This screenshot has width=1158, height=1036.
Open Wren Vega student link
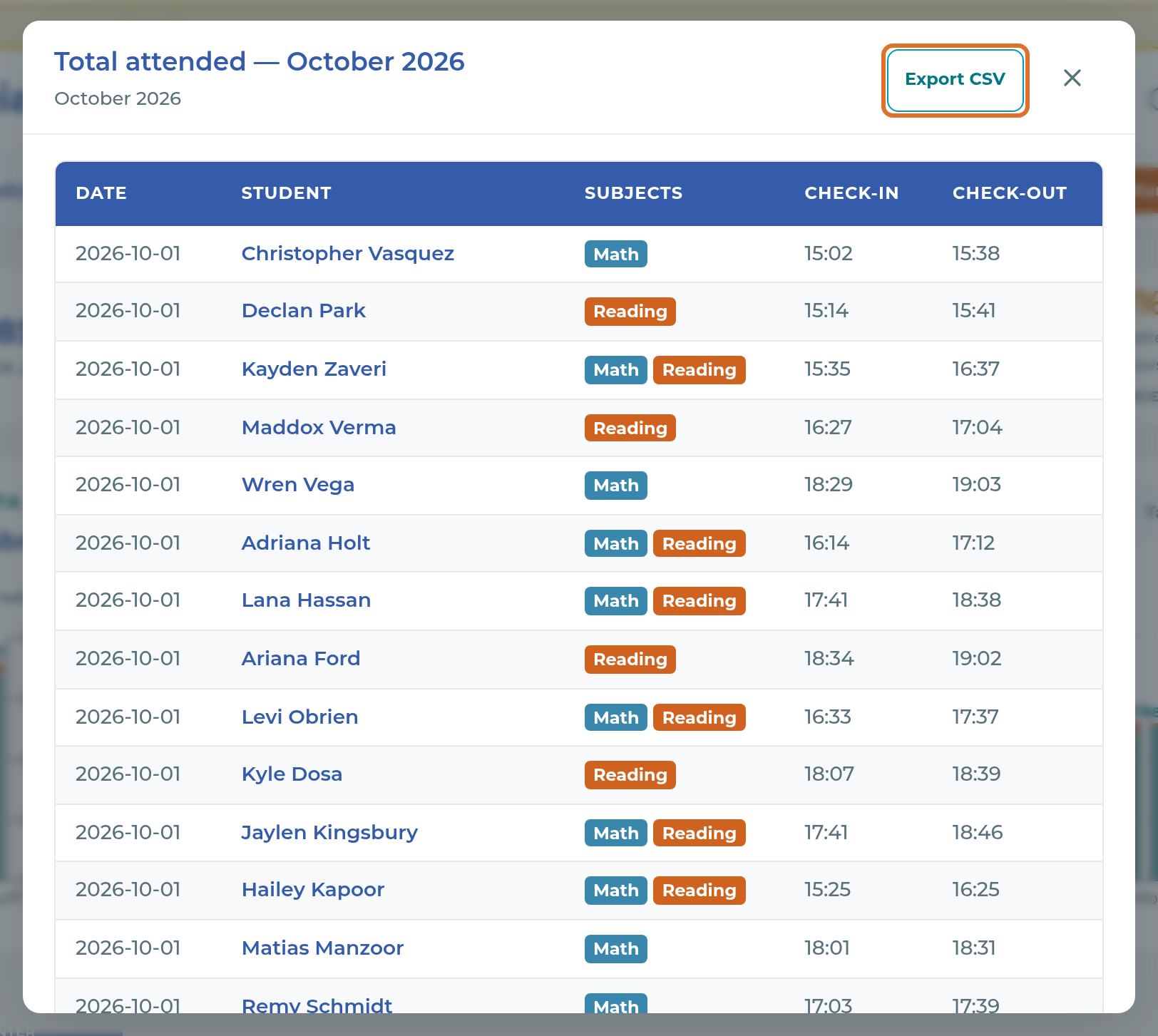click(298, 485)
